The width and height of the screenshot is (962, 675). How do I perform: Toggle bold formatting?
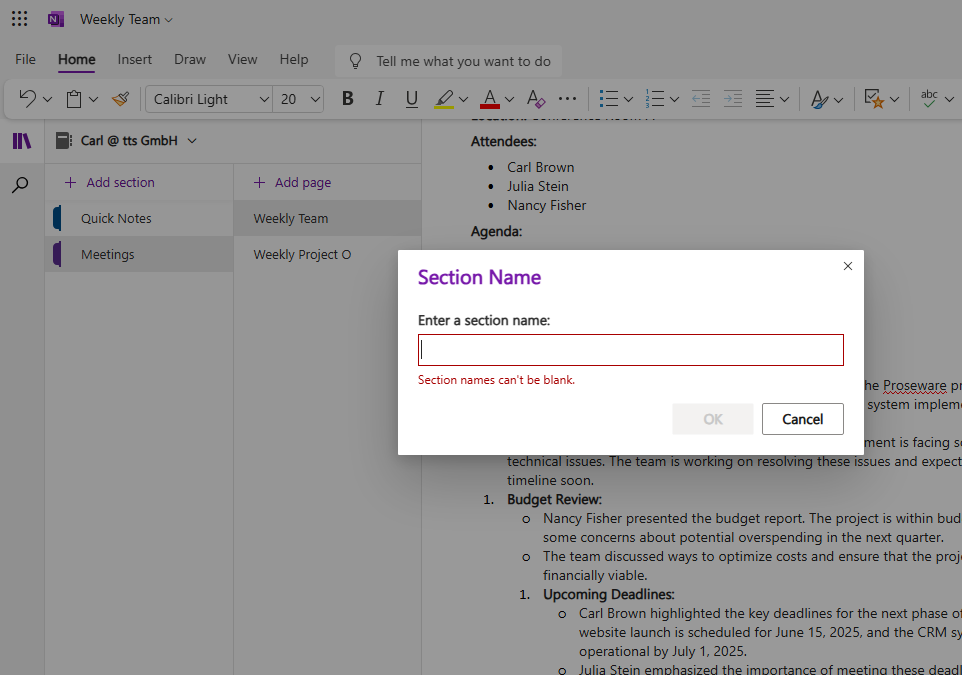(x=347, y=98)
